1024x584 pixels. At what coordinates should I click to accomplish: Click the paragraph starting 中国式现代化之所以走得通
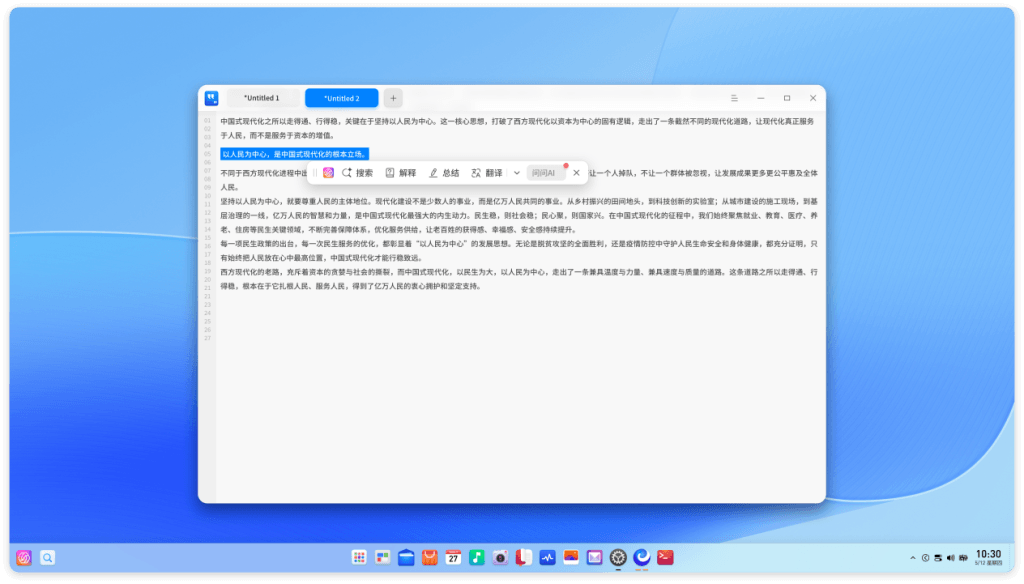click(x=517, y=128)
